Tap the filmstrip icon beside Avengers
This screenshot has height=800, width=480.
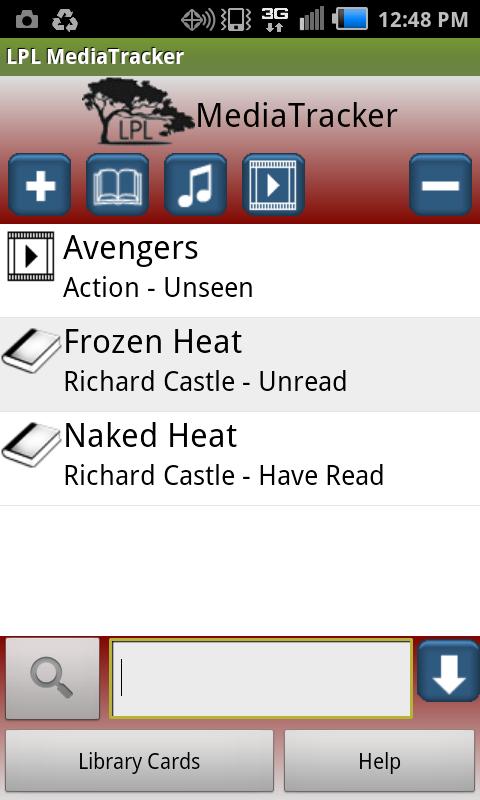pos(31,256)
